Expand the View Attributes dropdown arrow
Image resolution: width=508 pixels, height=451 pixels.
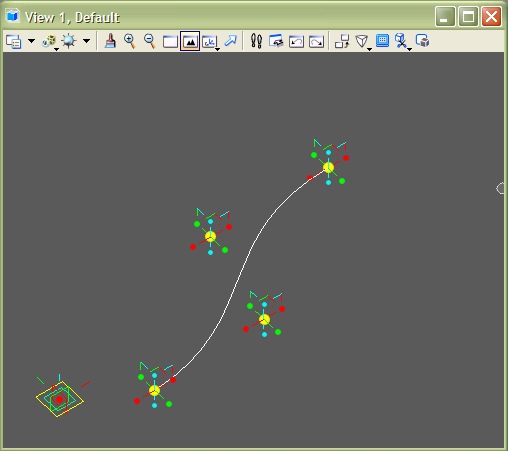[31, 41]
